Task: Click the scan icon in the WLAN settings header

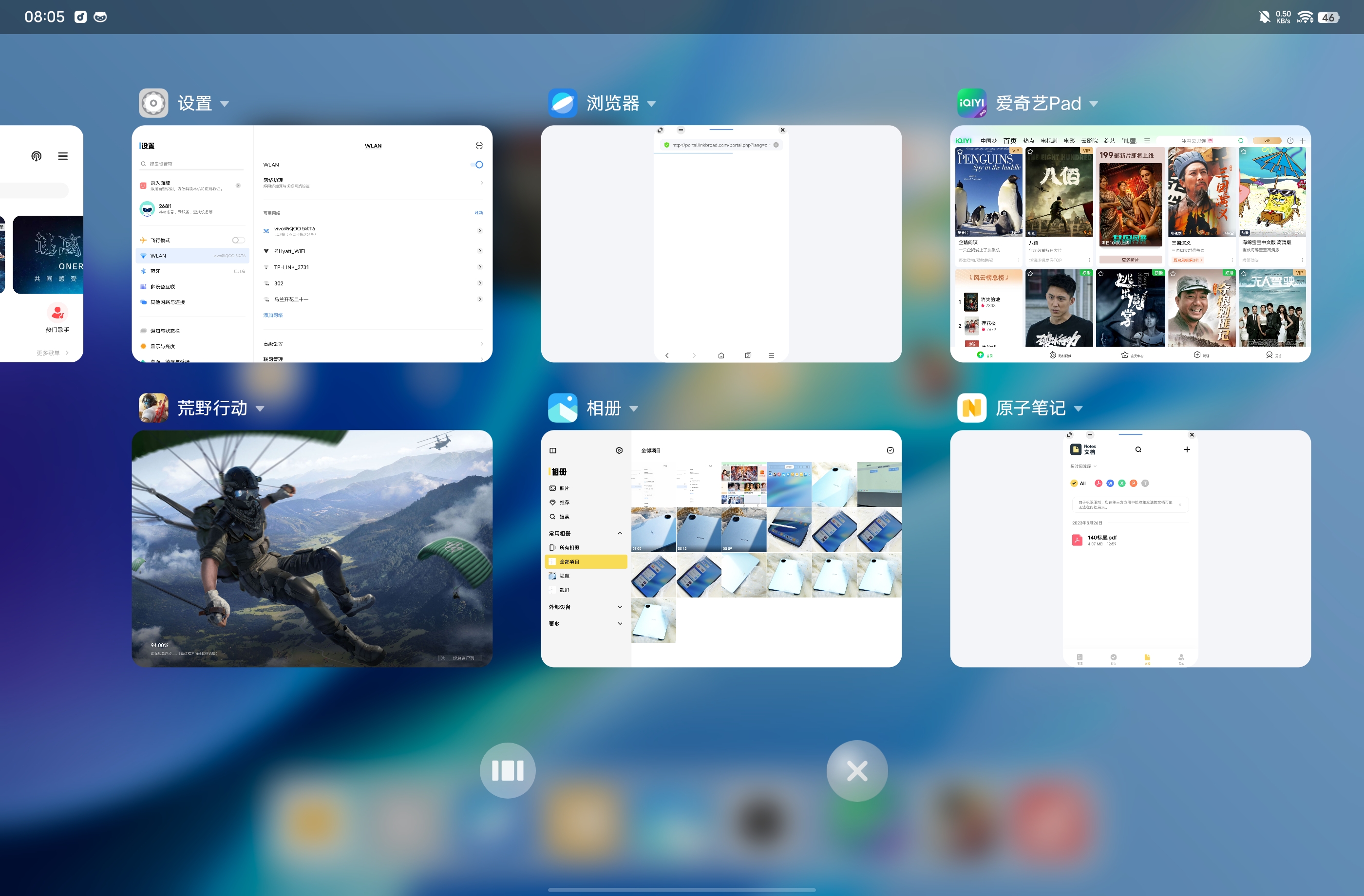Action: [479, 146]
